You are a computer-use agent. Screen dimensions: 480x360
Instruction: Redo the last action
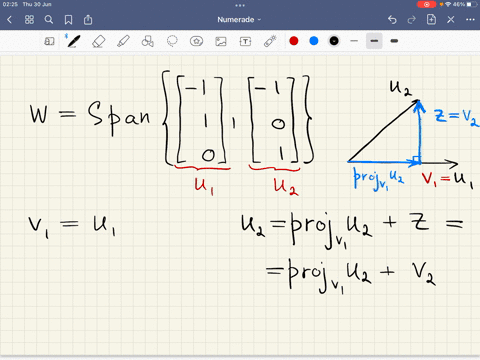412,20
